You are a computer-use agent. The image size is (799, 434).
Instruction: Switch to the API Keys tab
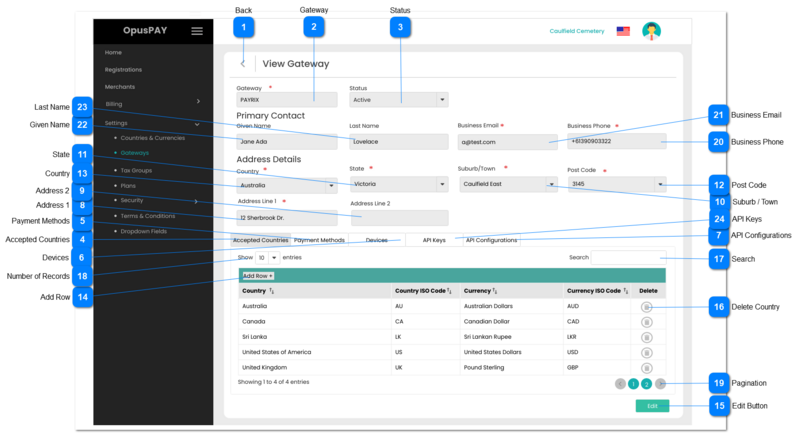(433, 240)
